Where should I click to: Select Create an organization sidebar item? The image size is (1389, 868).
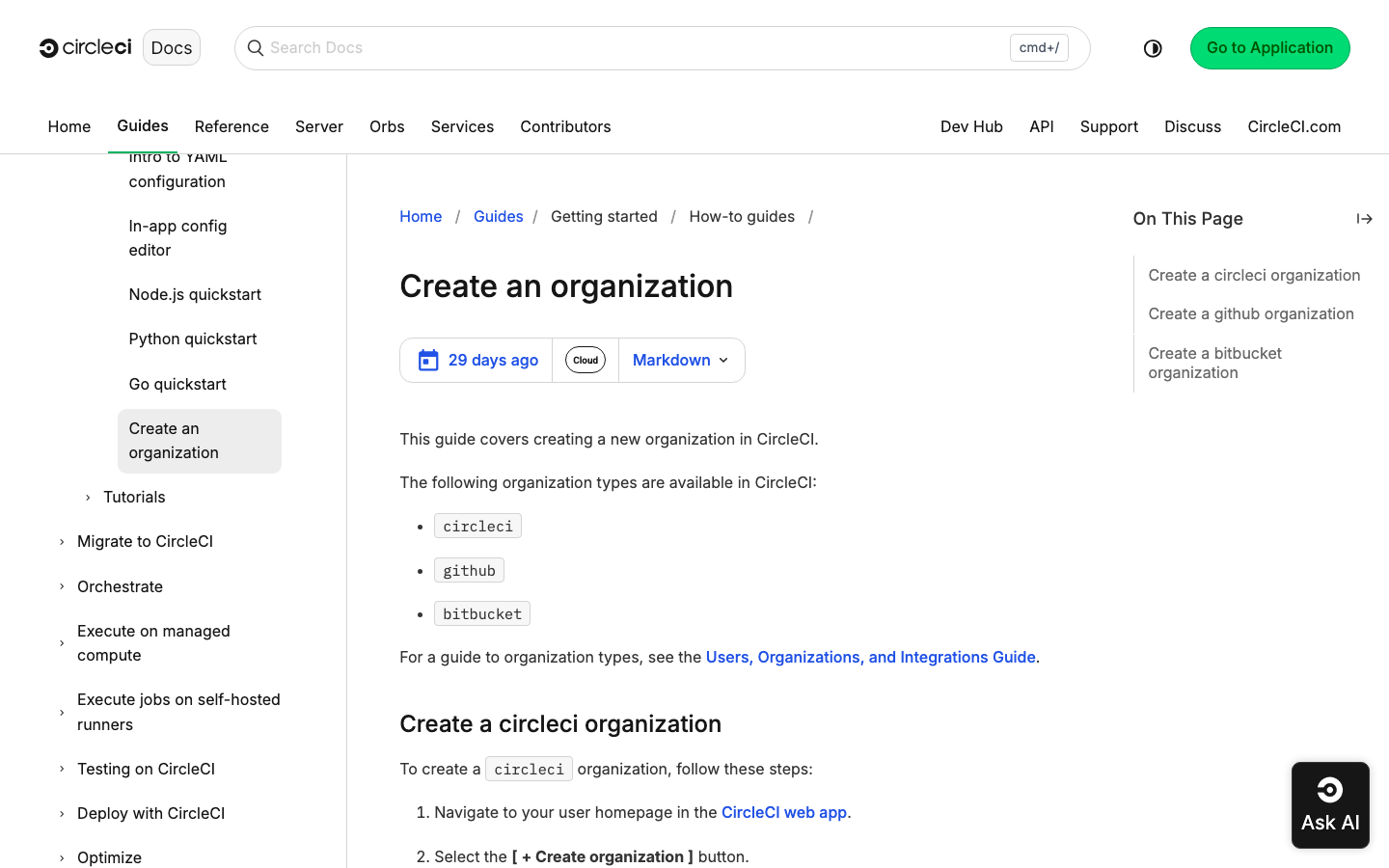tap(200, 441)
